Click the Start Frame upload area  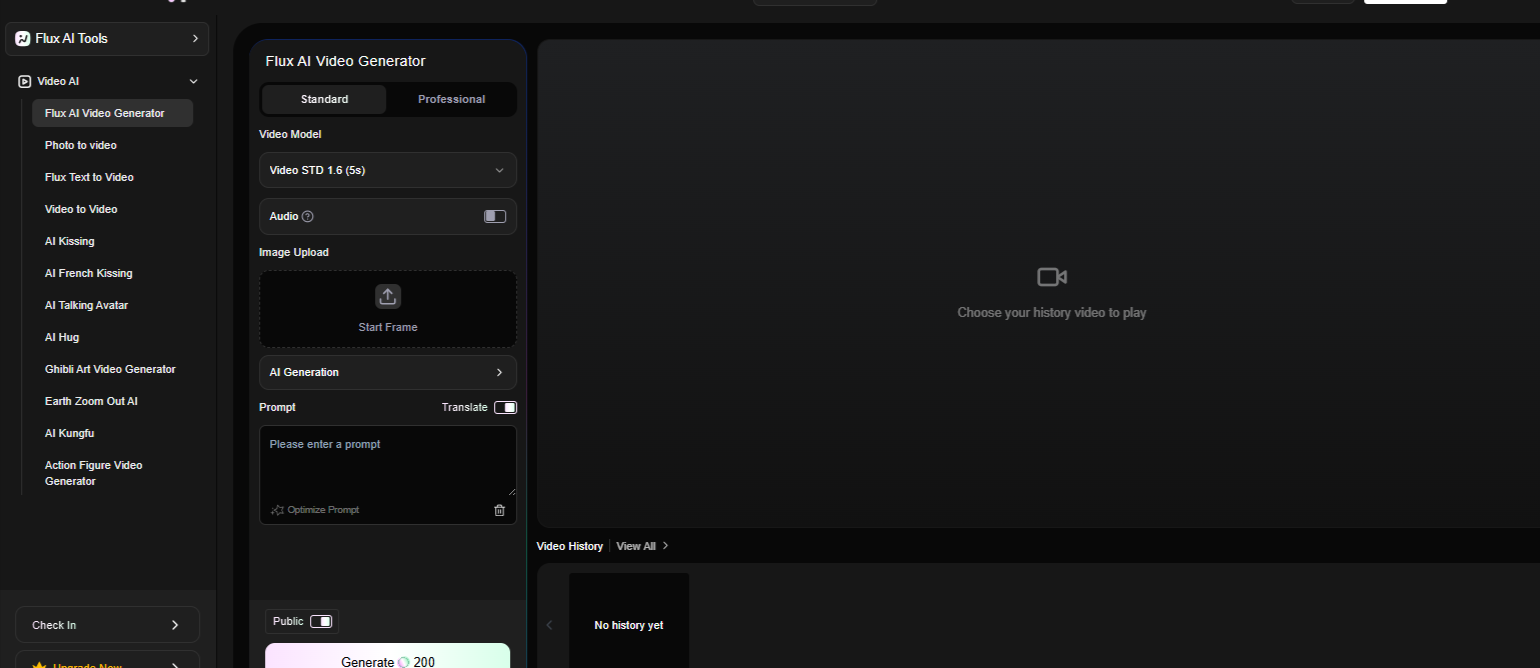coord(388,309)
